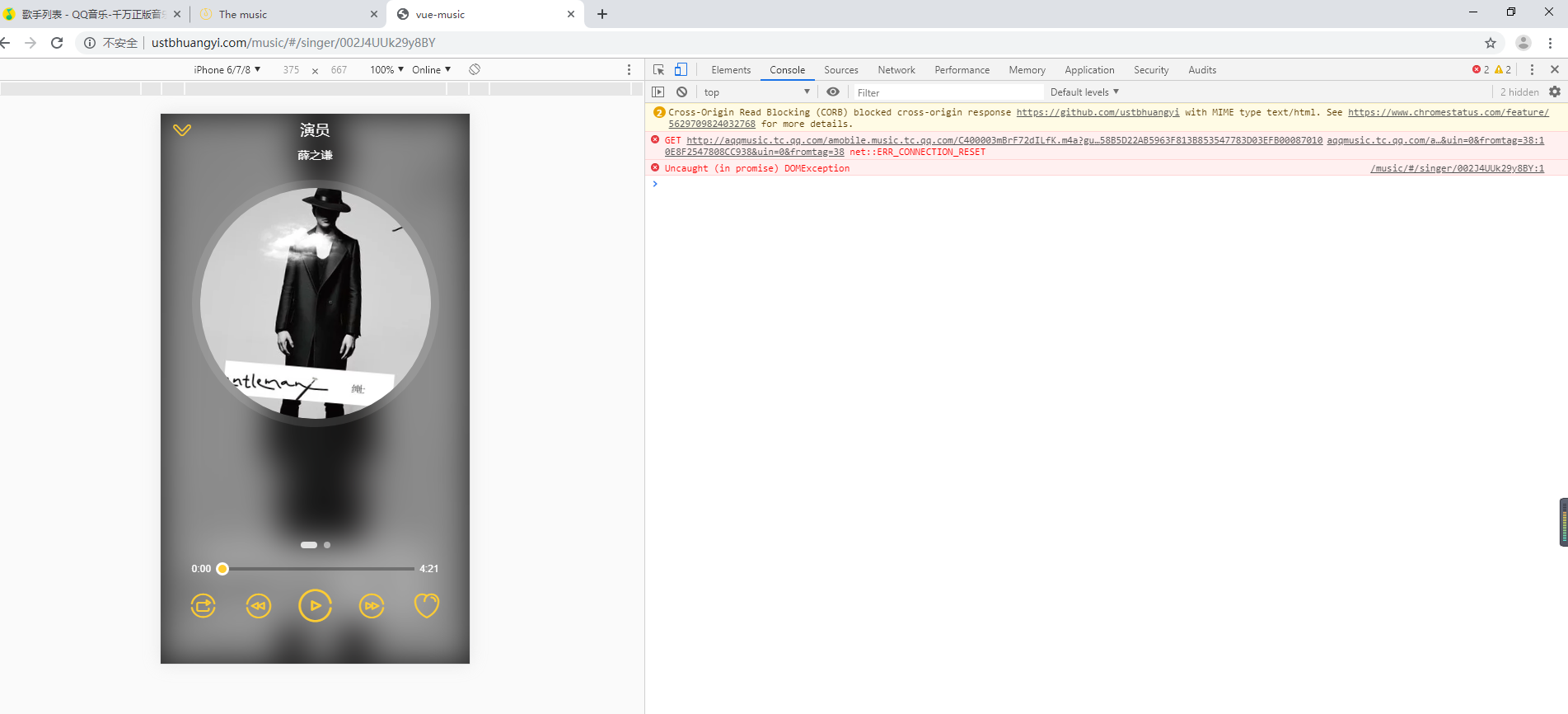The width and height of the screenshot is (1568, 714).
Task: Skip to the next song
Action: tap(372, 606)
